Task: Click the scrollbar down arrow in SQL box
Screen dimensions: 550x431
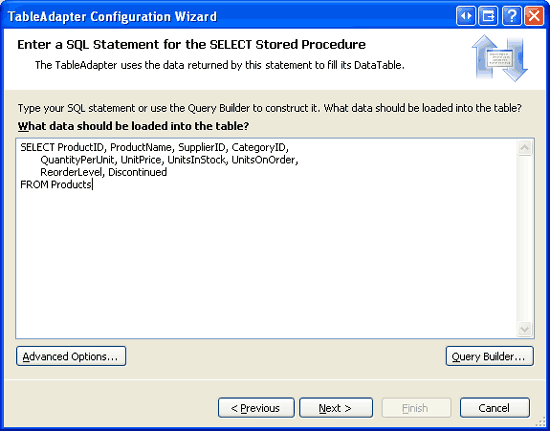Action: point(524,329)
